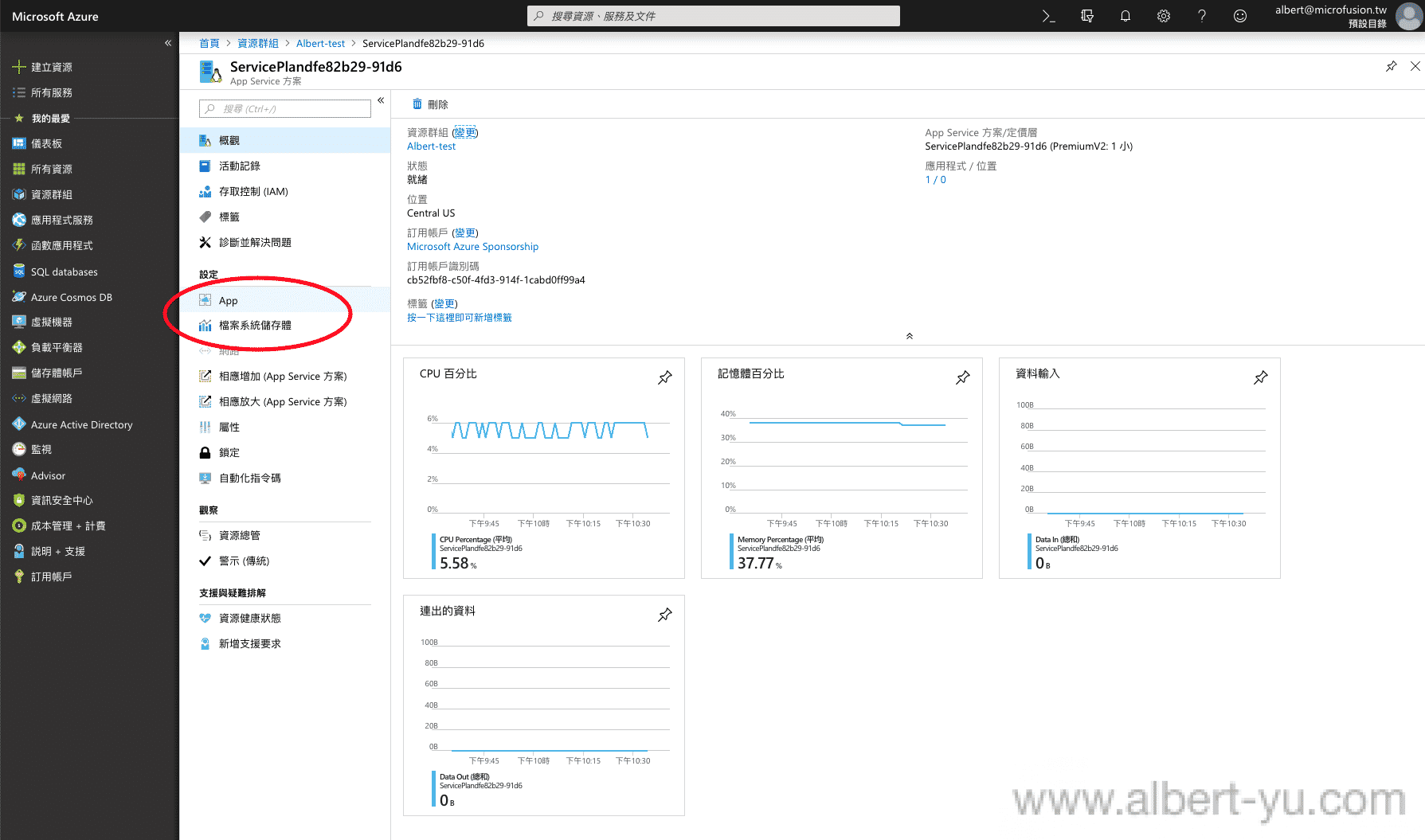Image resolution: width=1425 pixels, height=840 pixels.
Task: Click the 標籤 tag icon
Action: pos(205,217)
